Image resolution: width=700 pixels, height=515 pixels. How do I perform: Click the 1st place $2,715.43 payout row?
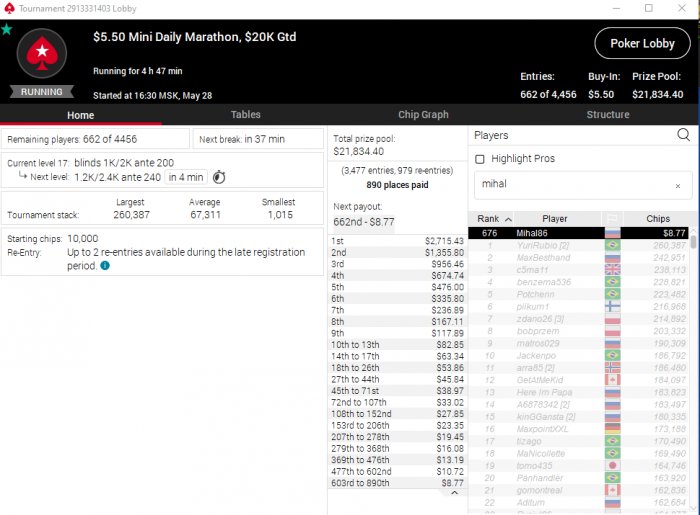[x=397, y=241]
